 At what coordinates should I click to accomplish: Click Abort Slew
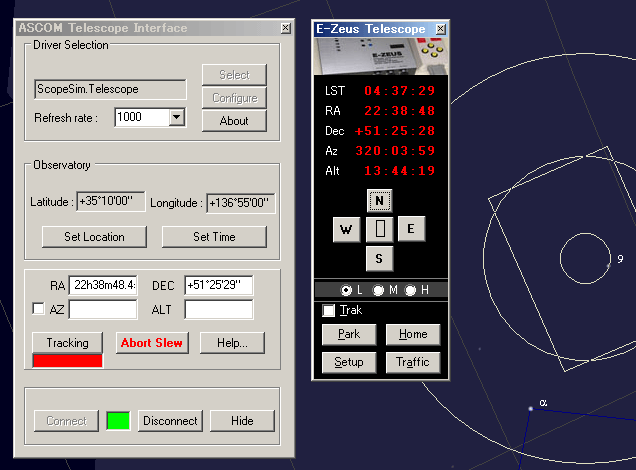[x=152, y=343]
